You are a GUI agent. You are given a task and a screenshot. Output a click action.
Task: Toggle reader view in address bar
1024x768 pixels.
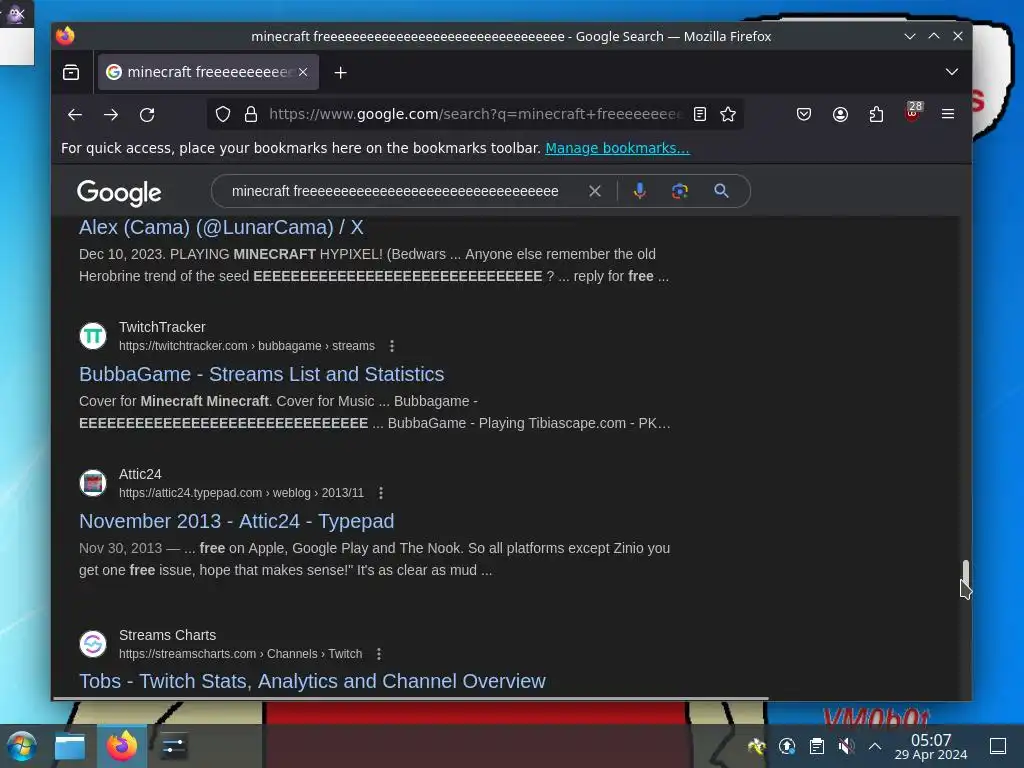pos(699,114)
